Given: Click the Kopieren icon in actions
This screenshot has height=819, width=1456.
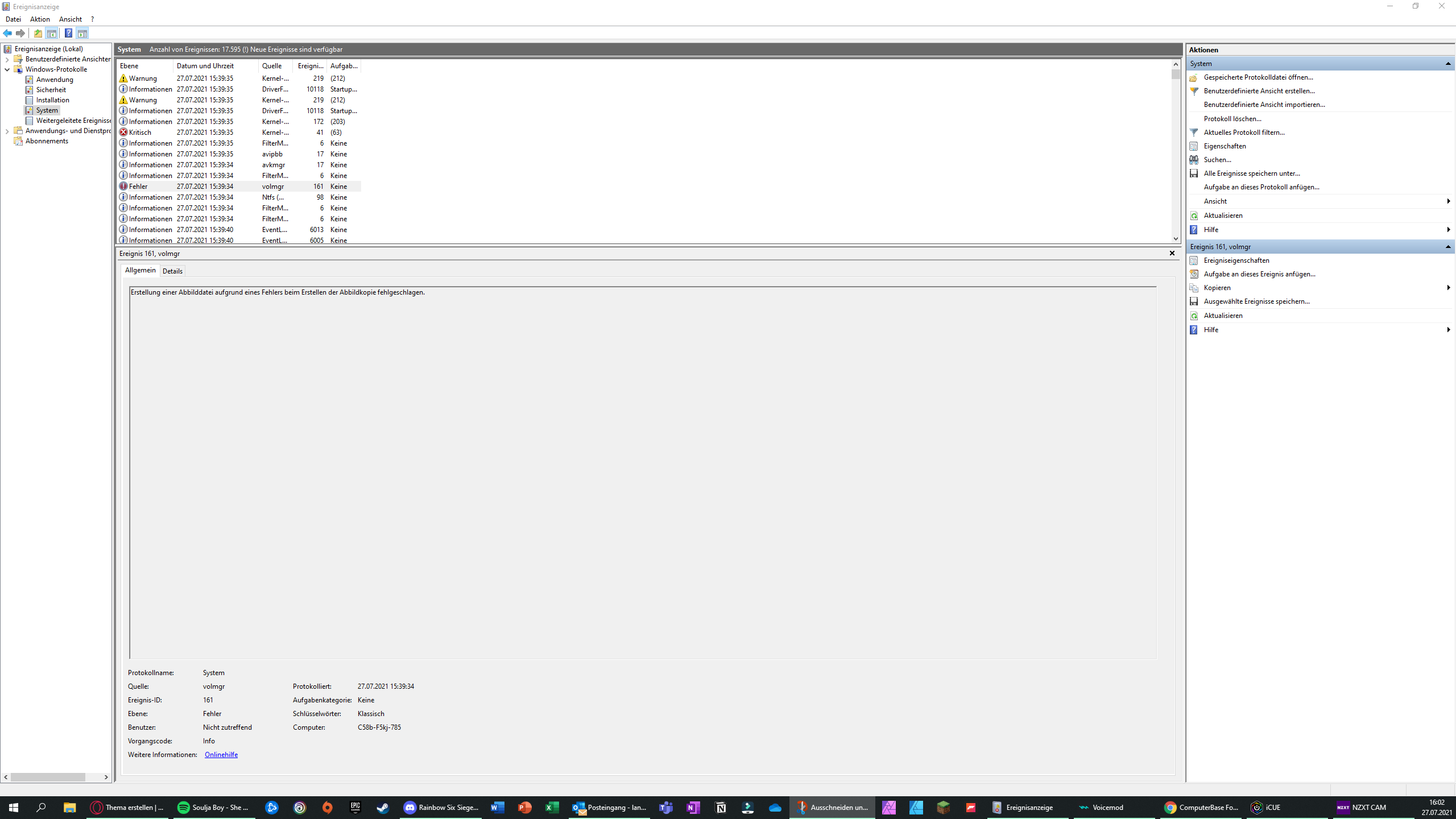Looking at the screenshot, I should click(x=1194, y=288).
